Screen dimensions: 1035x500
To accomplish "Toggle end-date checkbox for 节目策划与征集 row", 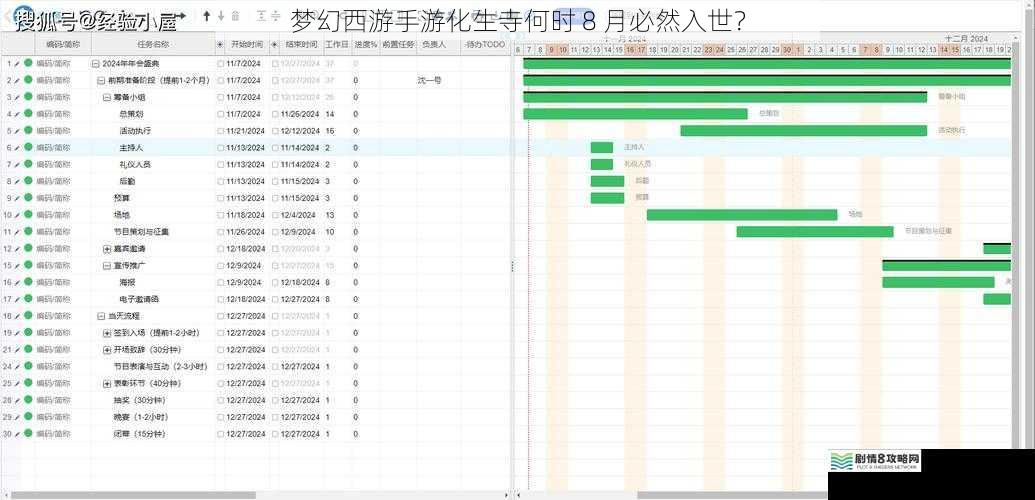I will [275, 232].
